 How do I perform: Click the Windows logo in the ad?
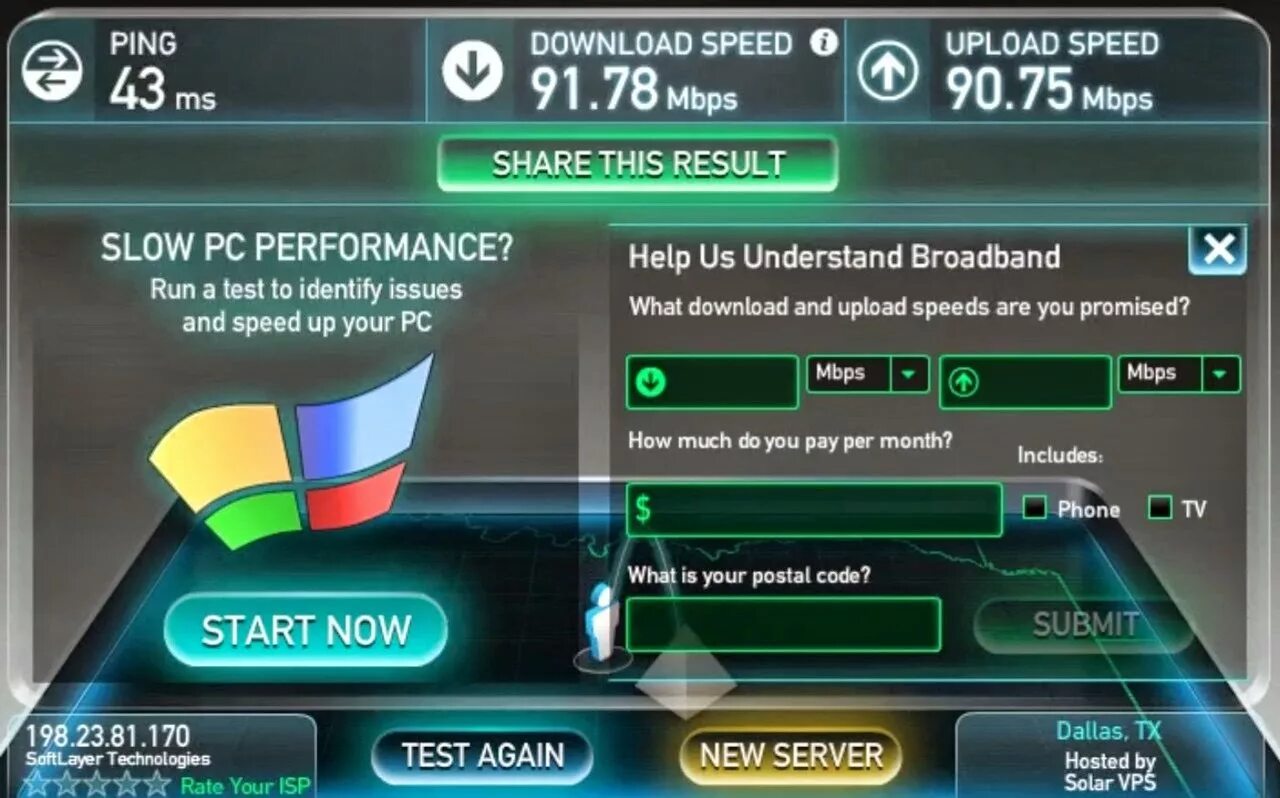290,452
